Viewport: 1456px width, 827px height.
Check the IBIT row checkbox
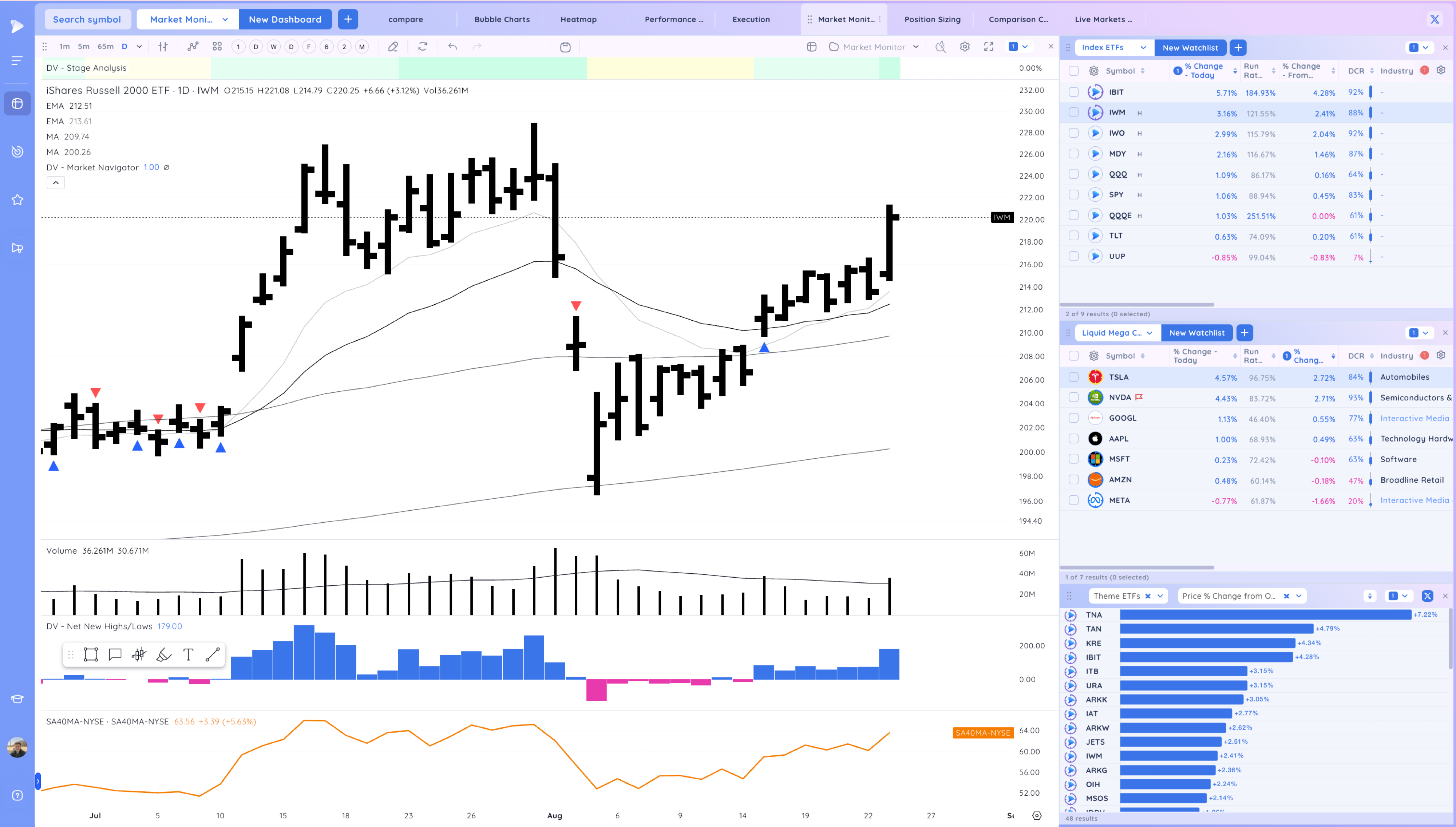click(1073, 92)
